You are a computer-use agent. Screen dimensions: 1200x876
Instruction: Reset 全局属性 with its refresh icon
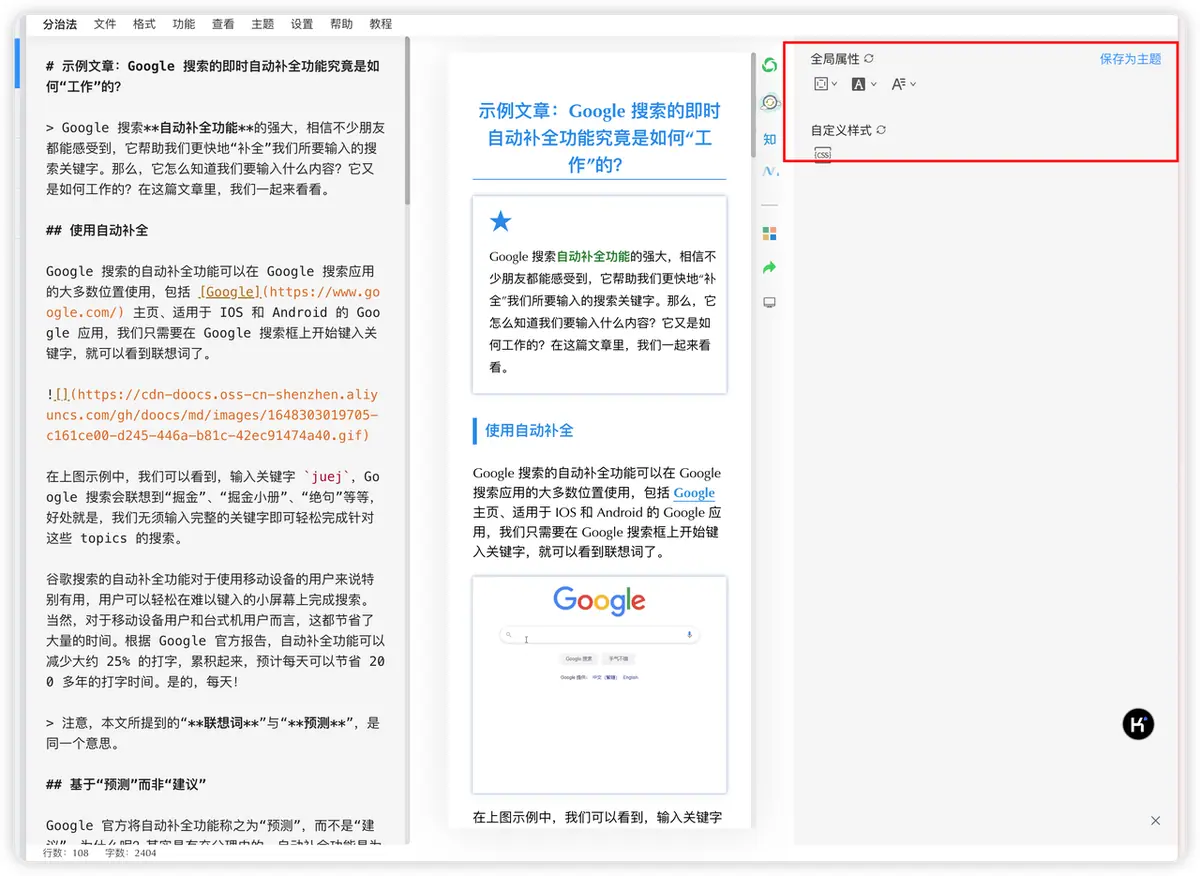pyautogui.click(x=869, y=59)
